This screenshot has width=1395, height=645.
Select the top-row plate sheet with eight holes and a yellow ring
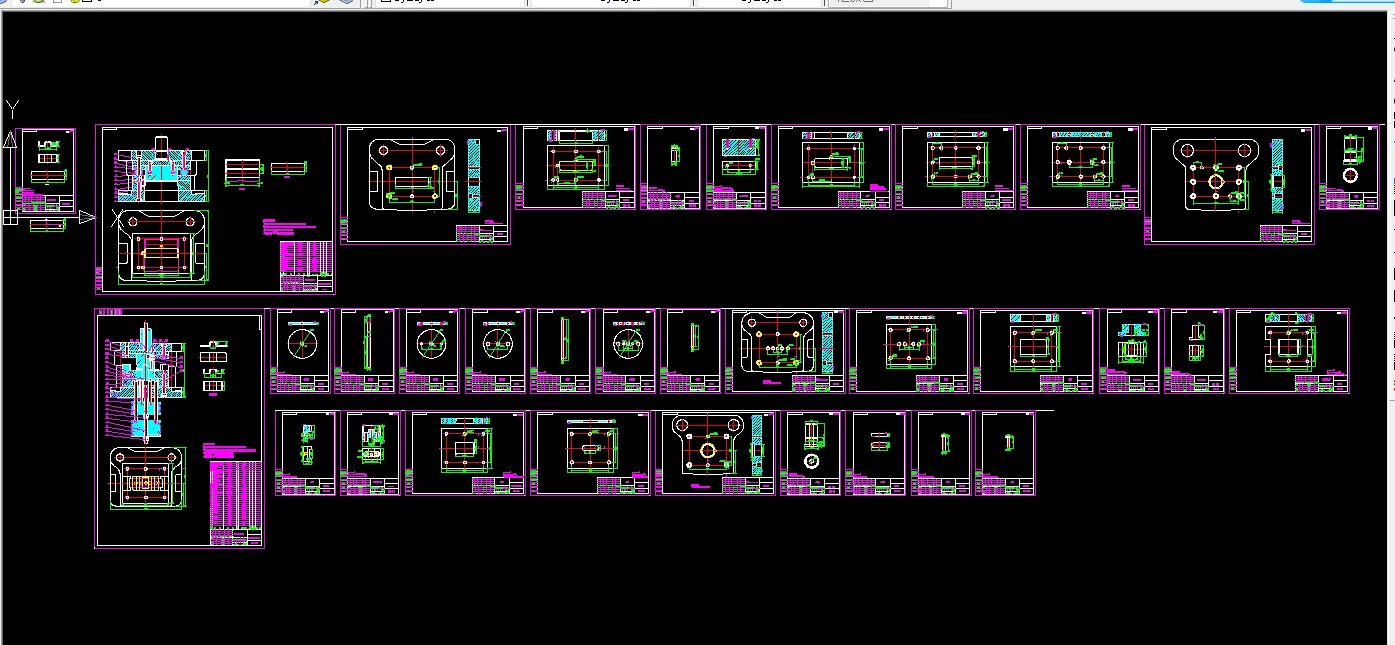point(1230,185)
